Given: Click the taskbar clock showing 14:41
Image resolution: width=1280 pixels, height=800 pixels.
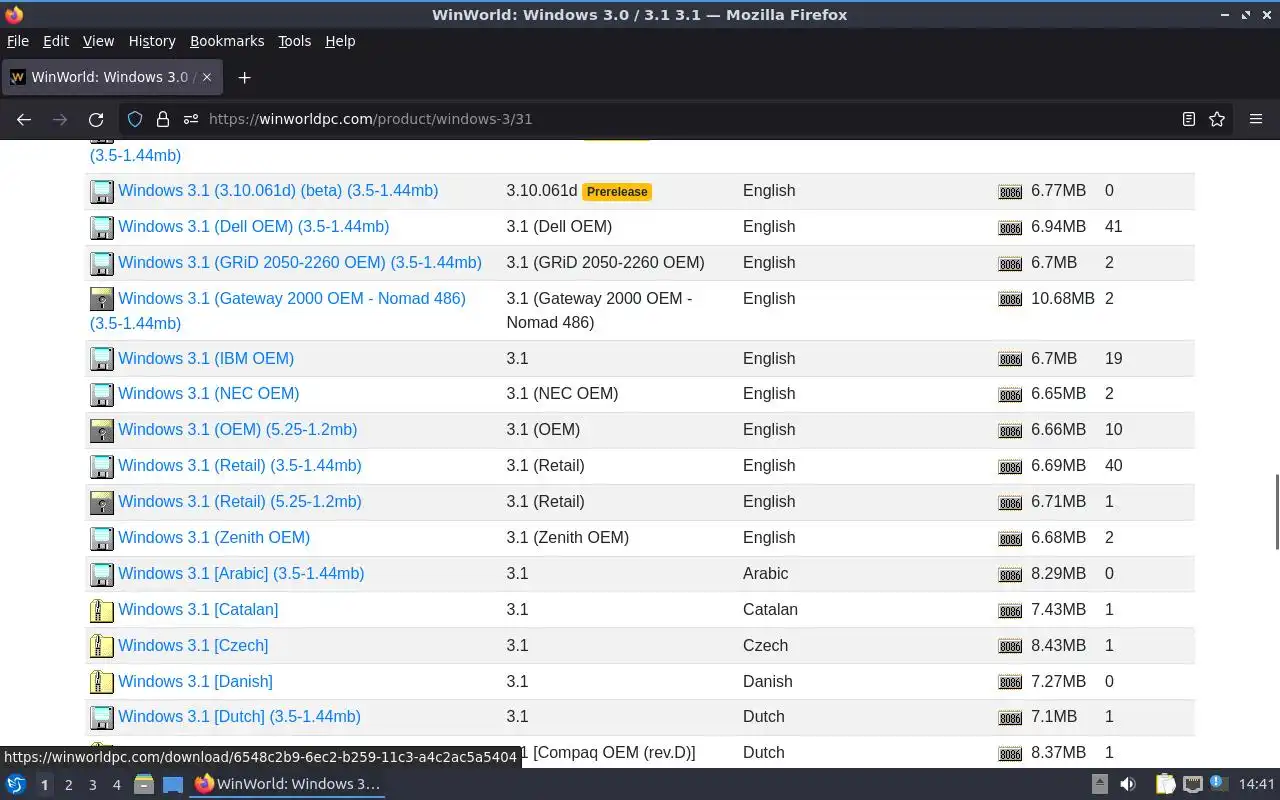Looking at the screenshot, I should [1257, 784].
